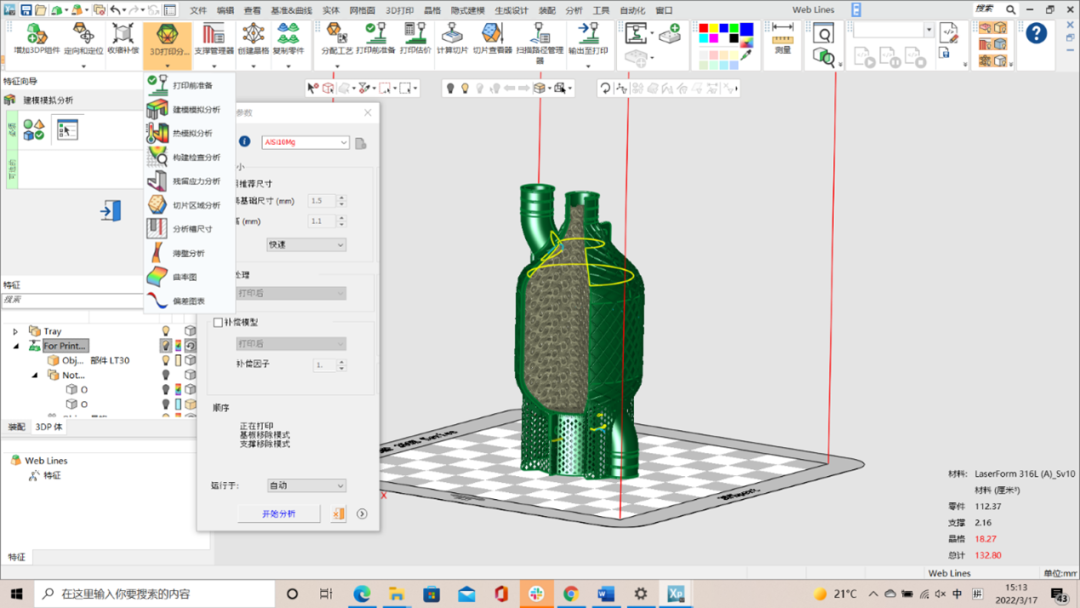Open dropdown arrow under 支撑管理器

(214, 66)
